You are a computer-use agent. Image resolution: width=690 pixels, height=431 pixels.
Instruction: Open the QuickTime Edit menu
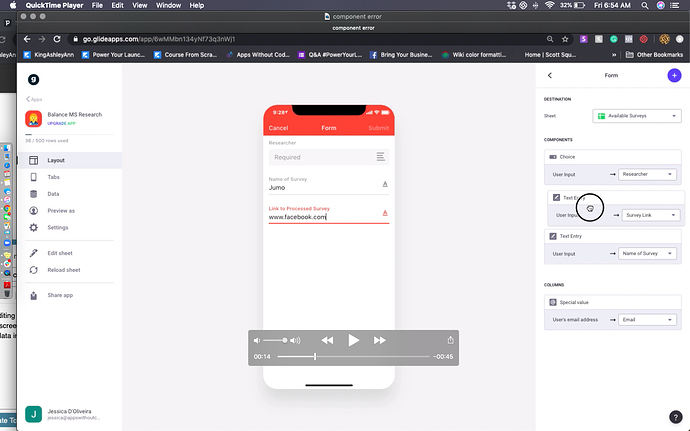coord(117,5)
